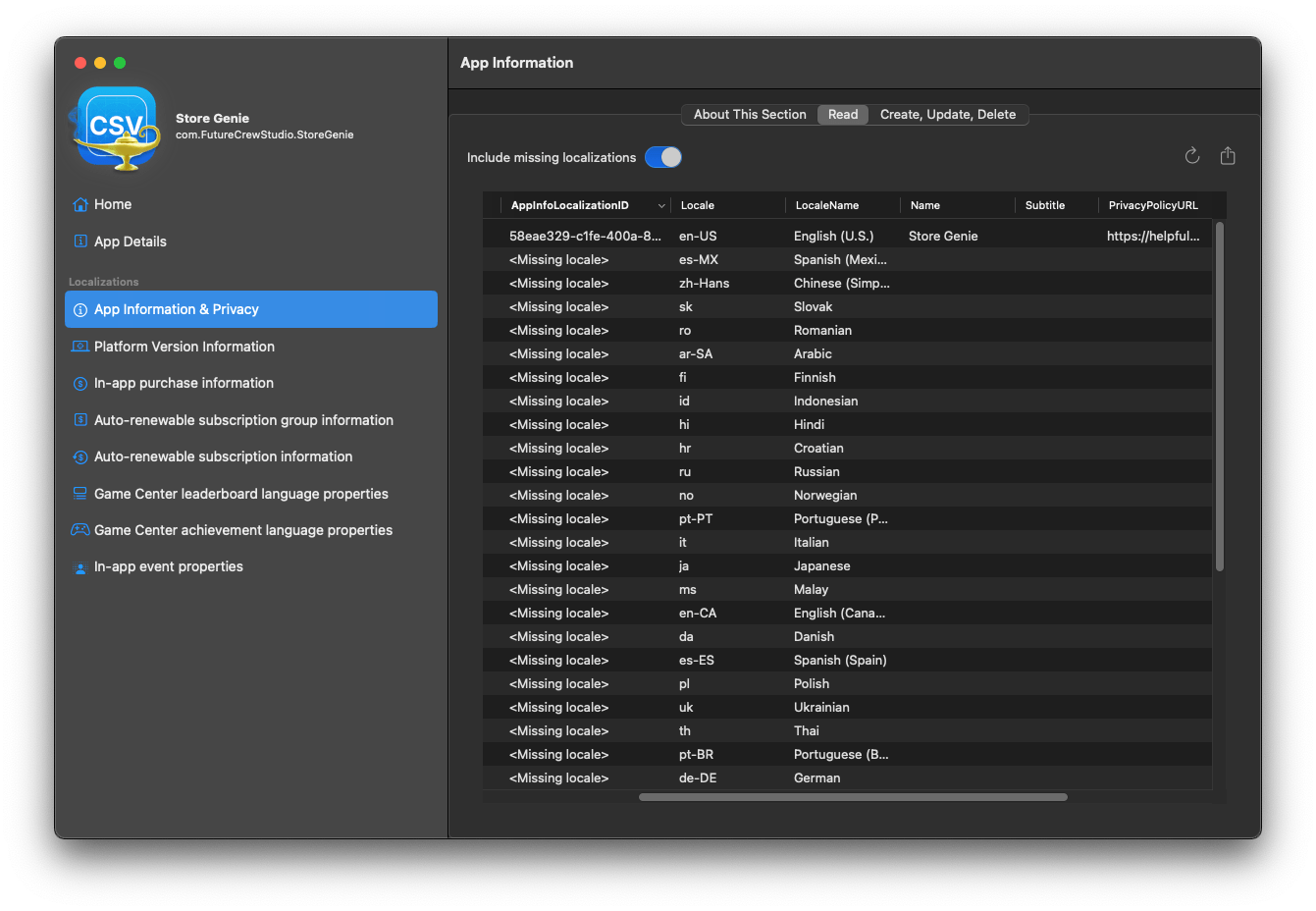Open In-app event properties section
The image size is (1316, 911).
pyautogui.click(x=168, y=566)
